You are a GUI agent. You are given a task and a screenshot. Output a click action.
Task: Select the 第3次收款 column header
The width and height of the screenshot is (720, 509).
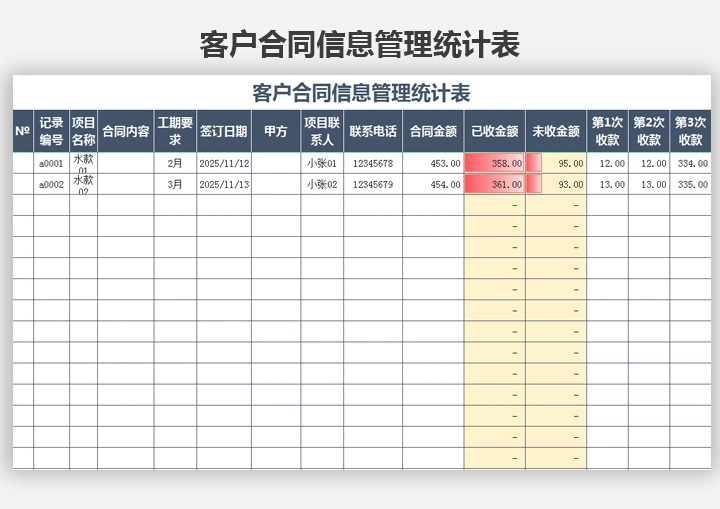[x=690, y=131]
